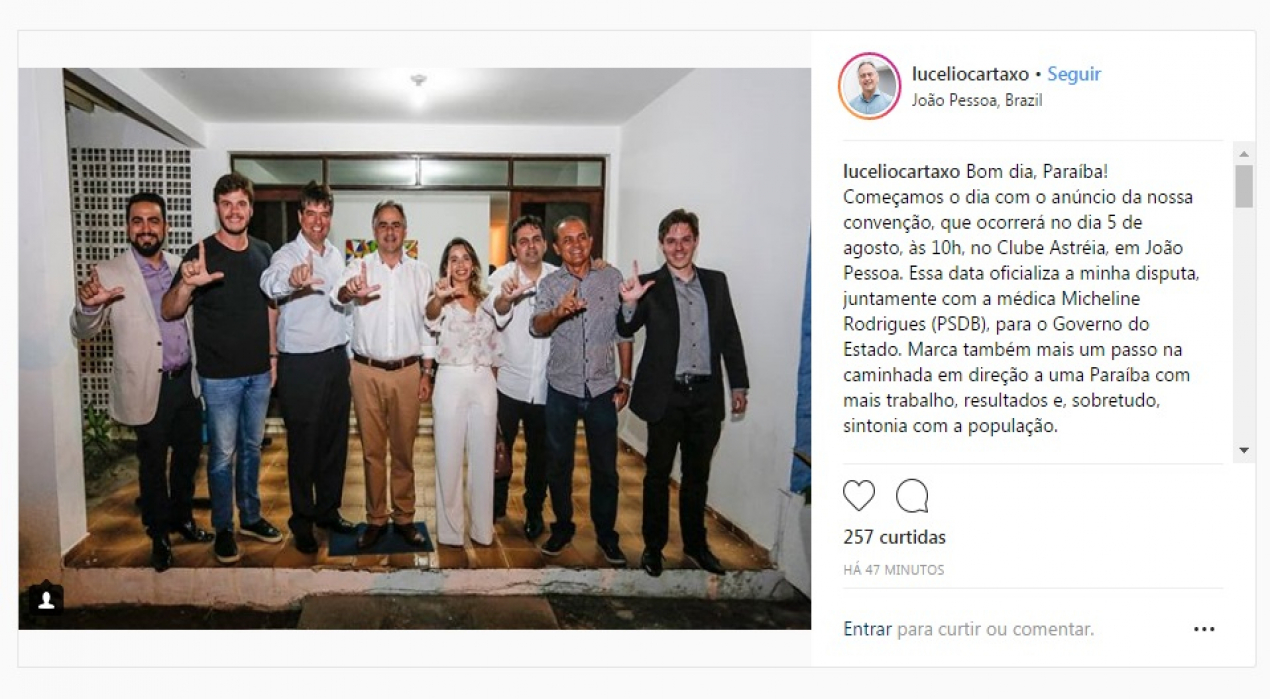Open the comment speech bubble icon
Image resolution: width=1270 pixels, height=699 pixels.
pos(912,496)
